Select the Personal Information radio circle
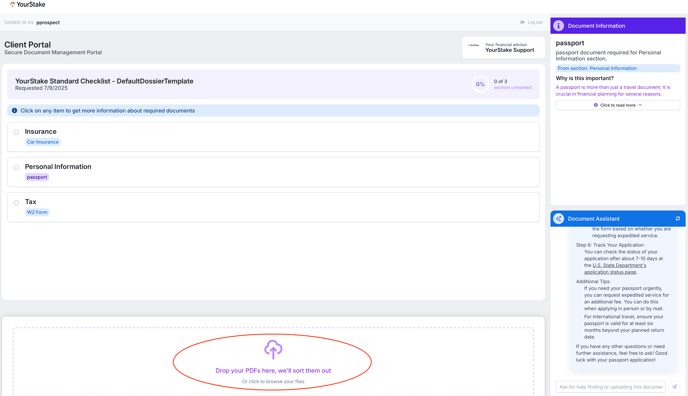The image size is (688, 396). [x=16, y=168]
